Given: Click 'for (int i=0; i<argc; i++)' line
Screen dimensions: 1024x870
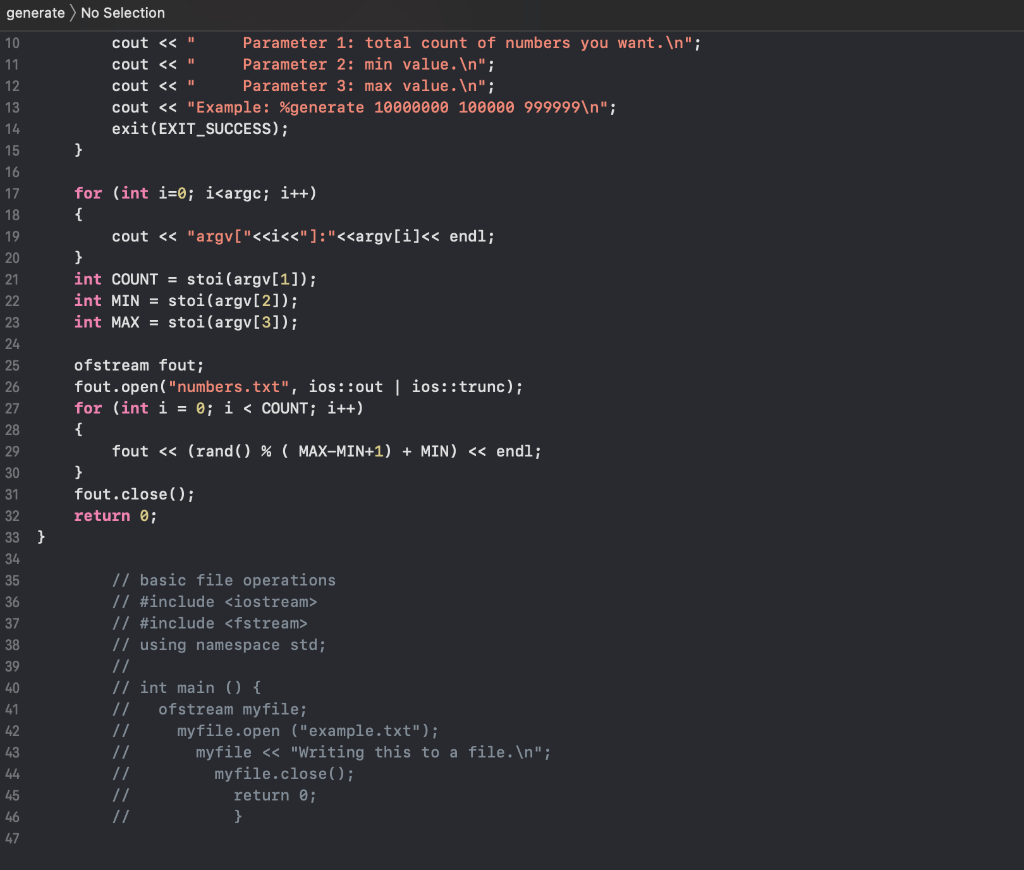Looking at the screenshot, I should point(195,194).
